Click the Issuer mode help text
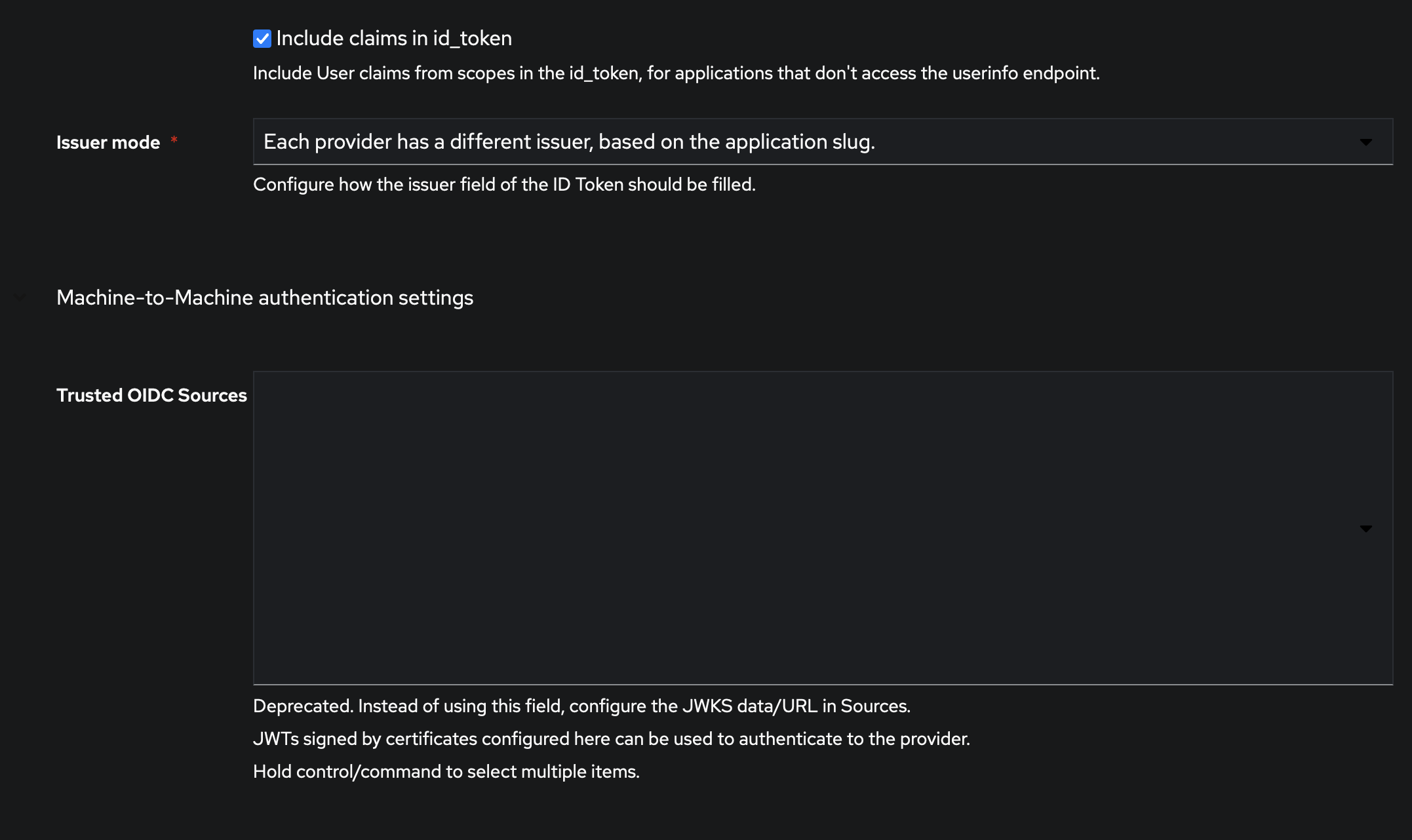The height and width of the screenshot is (840, 1412). [505, 184]
